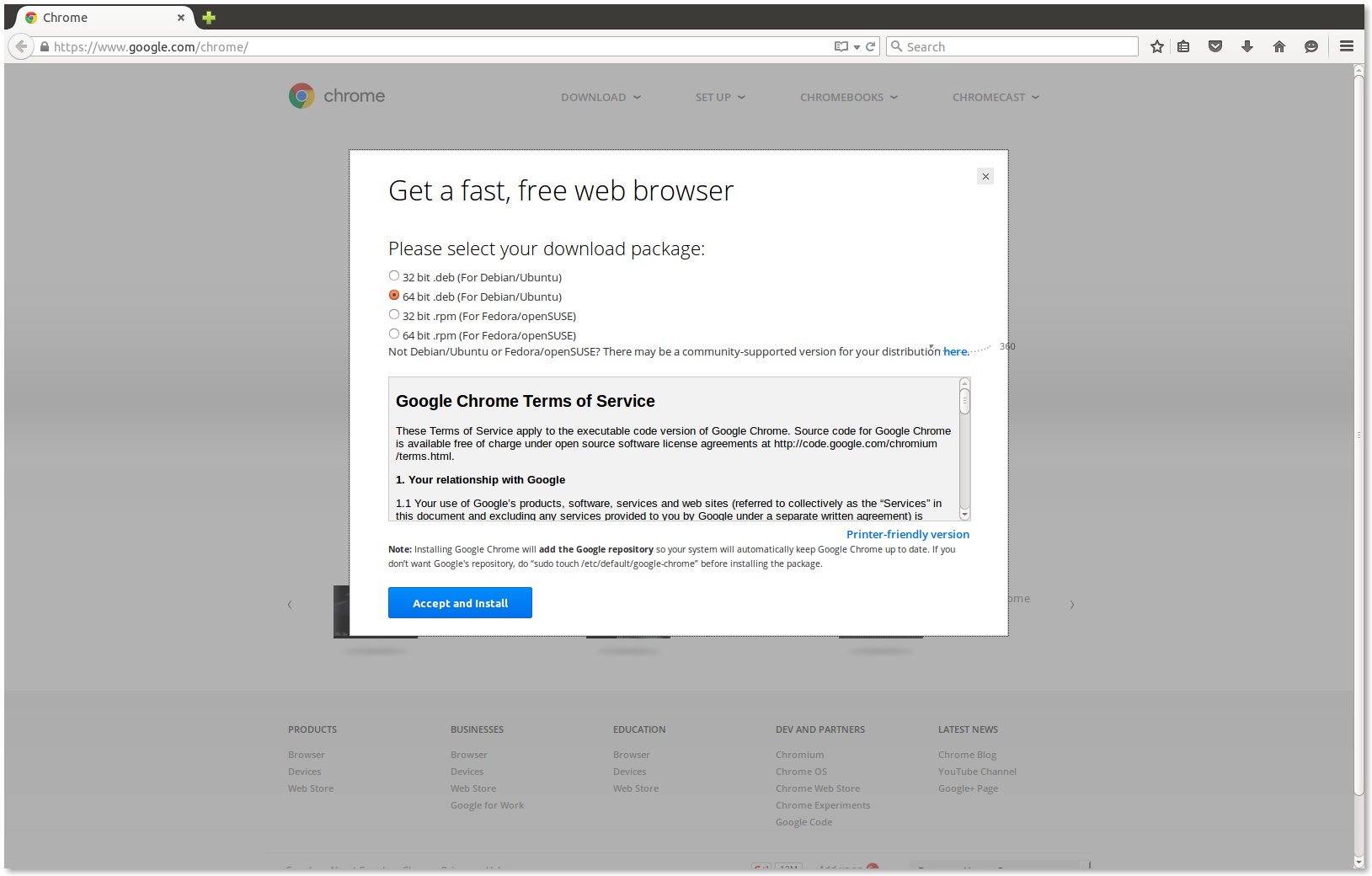Image resolution: width=1372 pixels, height=876 pixels.
Task: Open the Hello chat icon in the toolbar
Action: (x=1311, y=46)
